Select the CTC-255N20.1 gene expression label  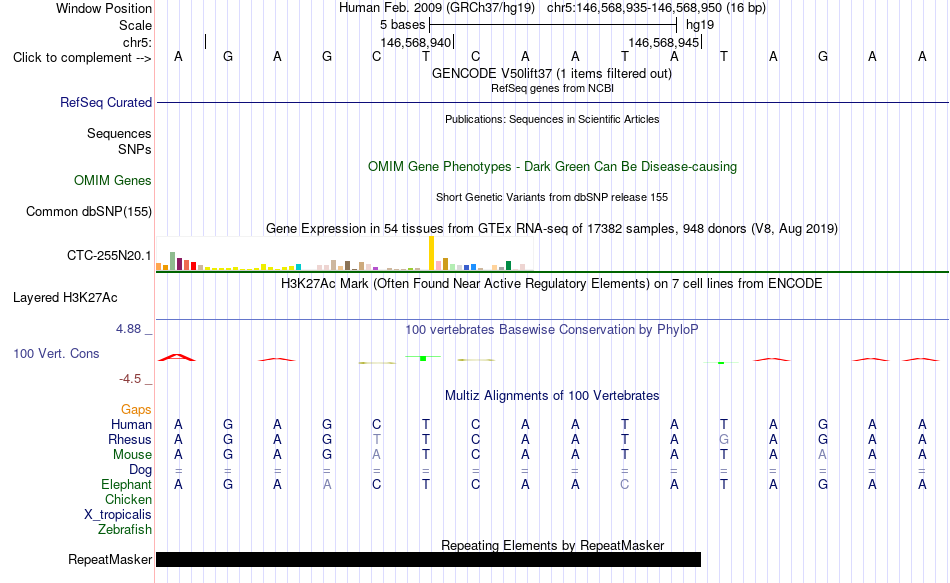pos(109,256)
